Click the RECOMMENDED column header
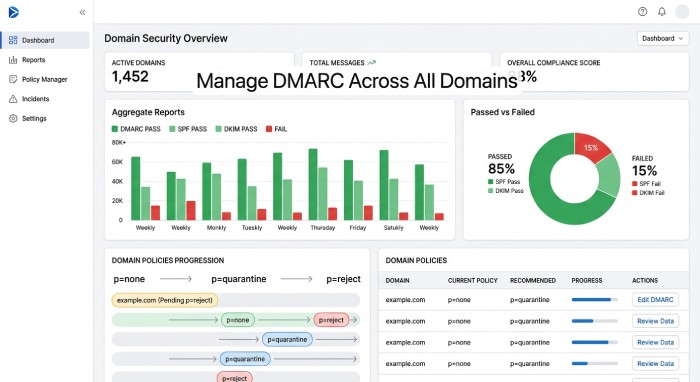Image resolution: width=700 pixels, height=382 pixels. pos(533,281)
